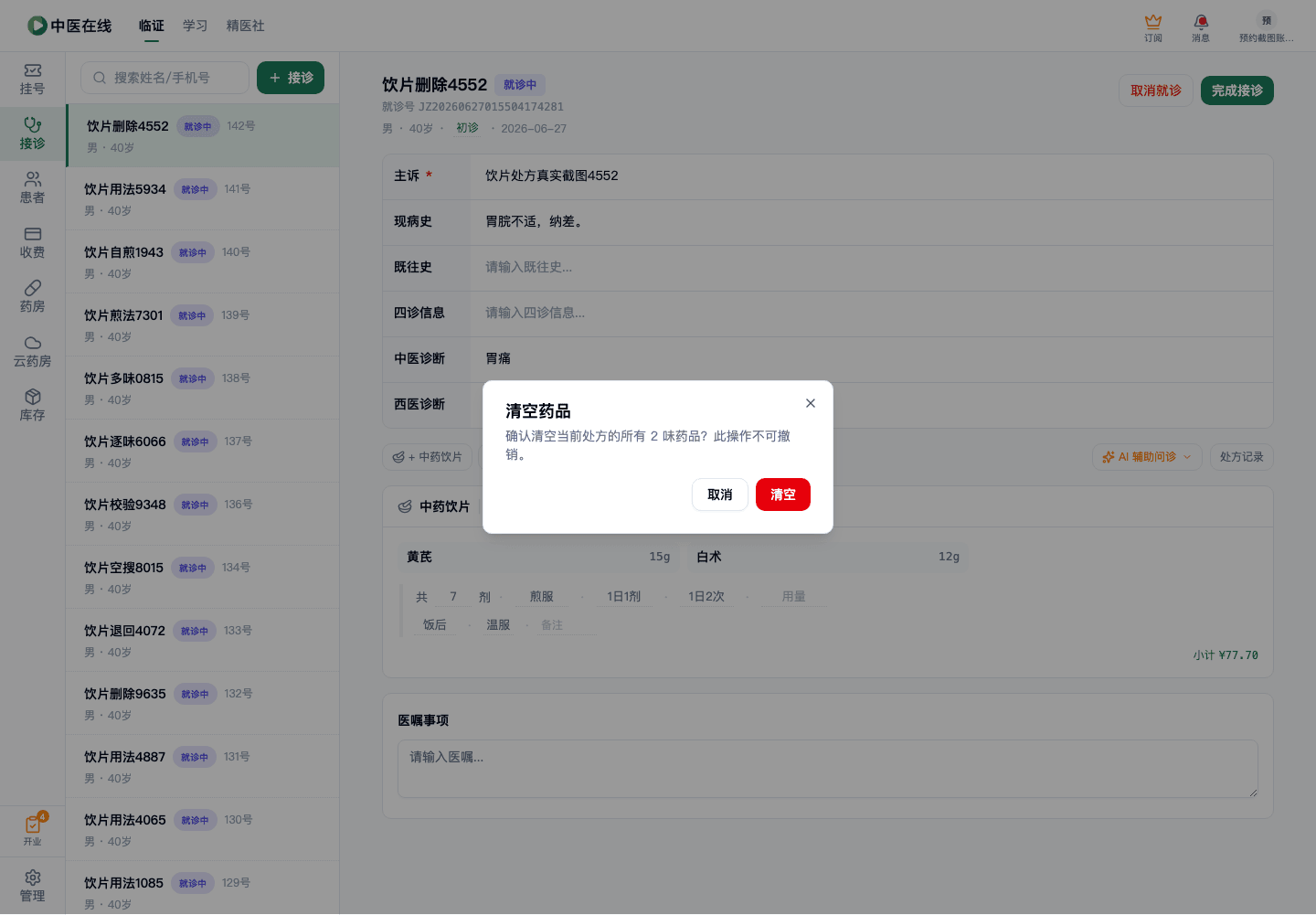Confirm clearing with the red 清空 button
The width and height of the screenshot is (1316, 915).
pyautogui.click(x=782, y=495)
